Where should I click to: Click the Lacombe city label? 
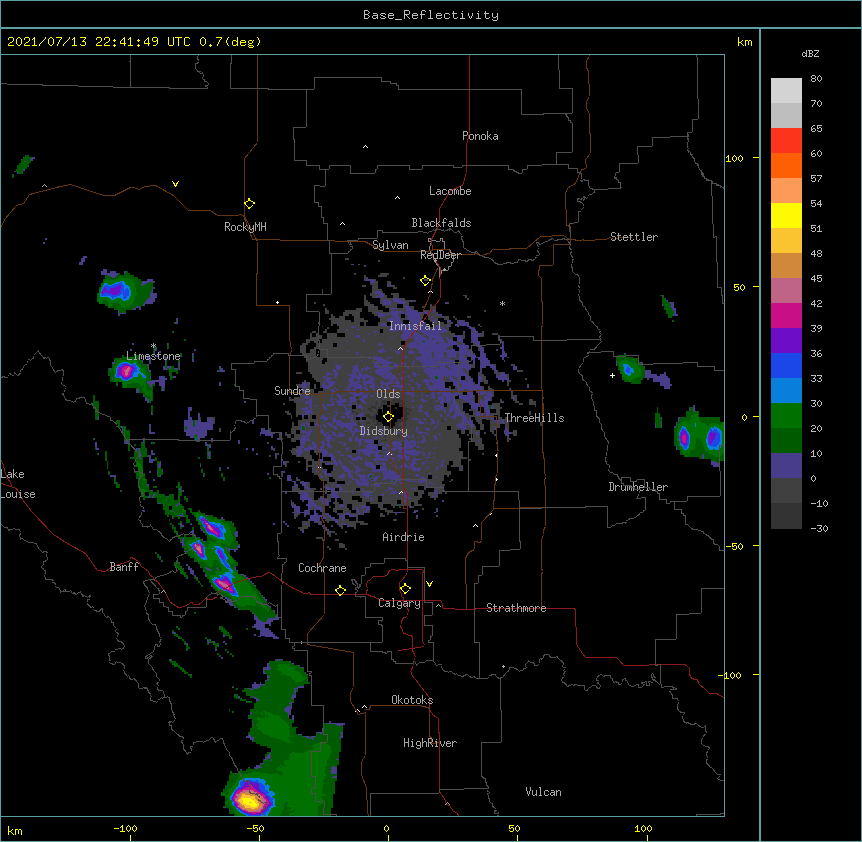pyautogui.click(x=450, y=191)
